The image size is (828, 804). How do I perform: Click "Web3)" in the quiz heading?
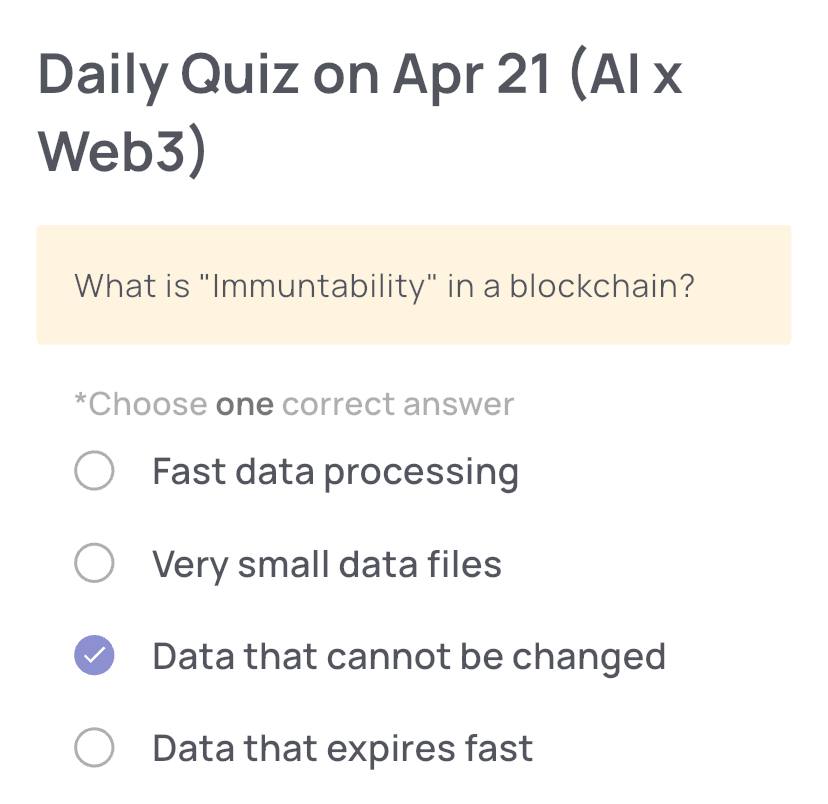122,150
